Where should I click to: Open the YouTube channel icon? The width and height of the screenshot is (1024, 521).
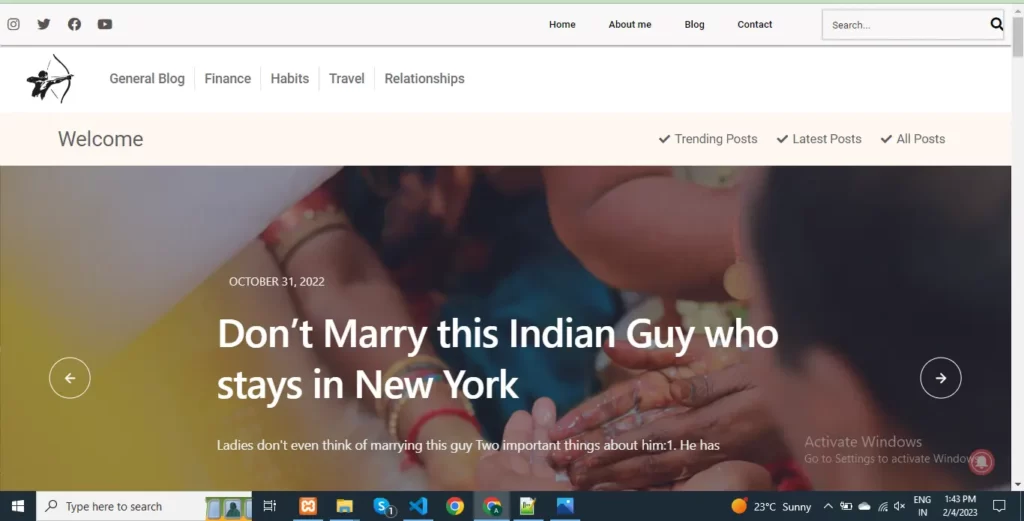tap(105, 24)
